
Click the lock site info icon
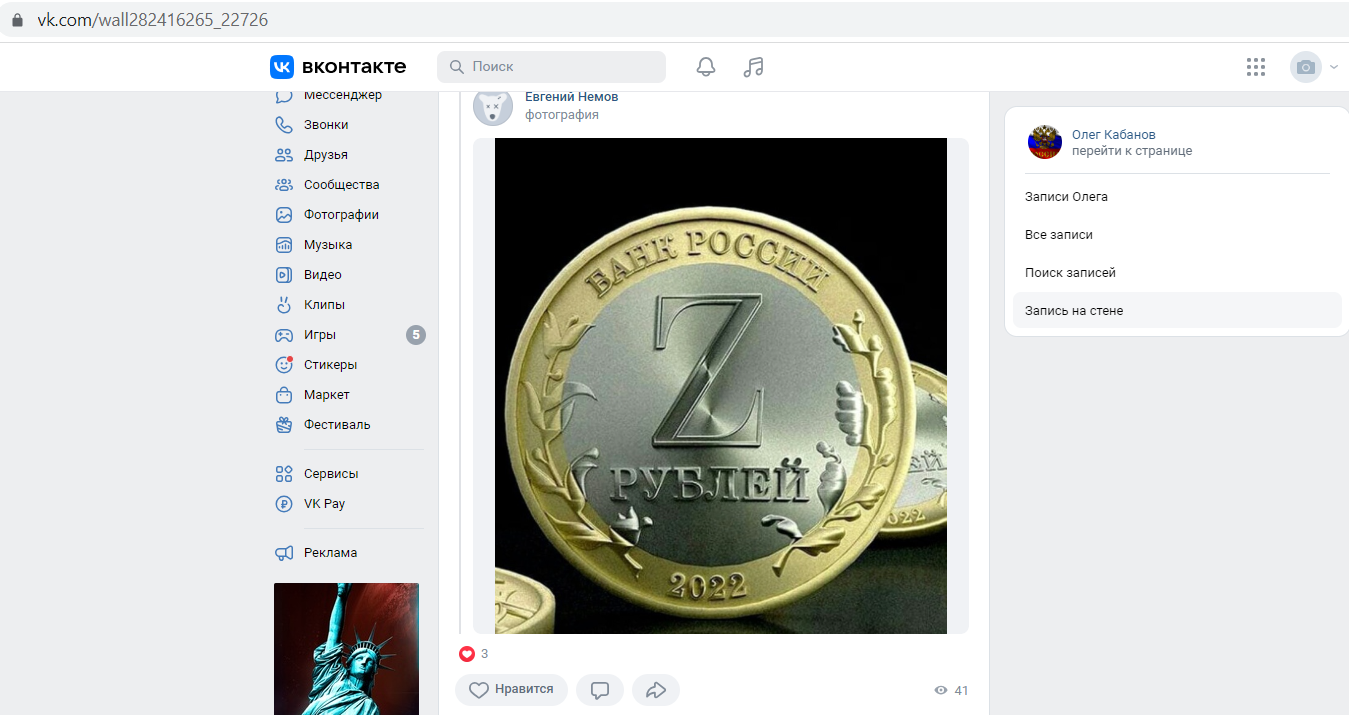pyautogui.click(x=16, y=20)
